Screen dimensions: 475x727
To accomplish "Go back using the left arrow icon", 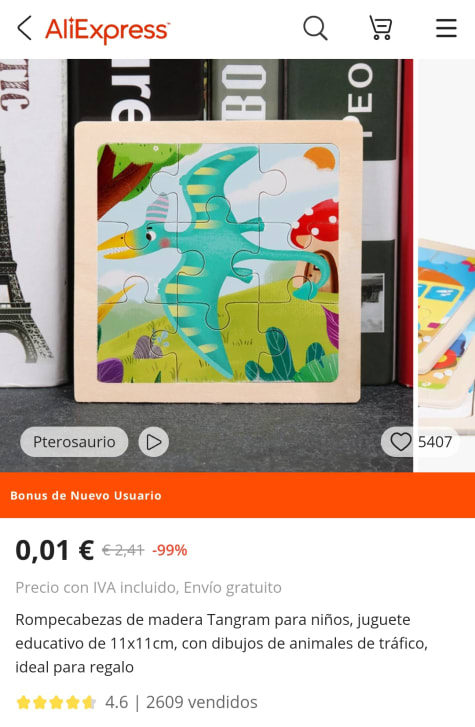I will (x=25, y=28).
